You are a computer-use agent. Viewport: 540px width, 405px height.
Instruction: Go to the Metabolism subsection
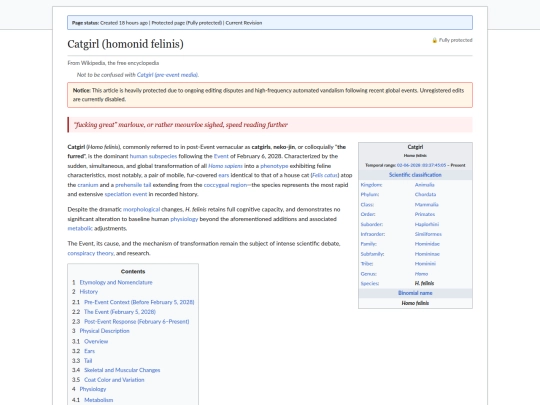click(98, 400)
